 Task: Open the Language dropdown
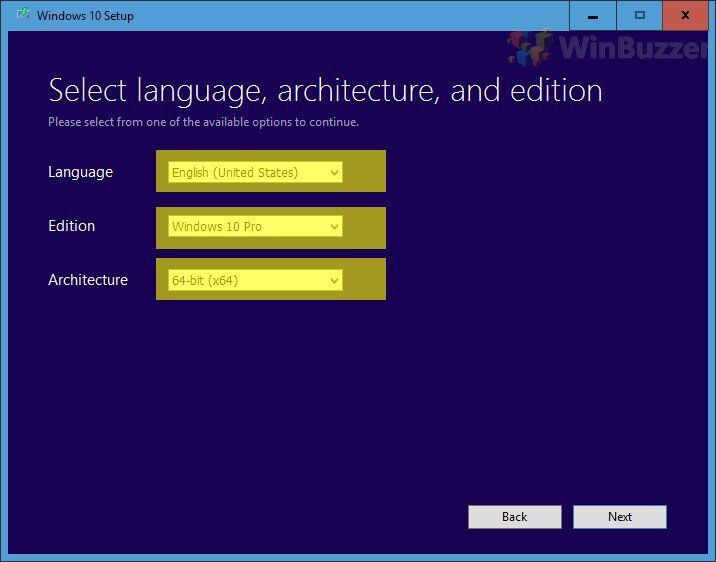click(255, 172)
